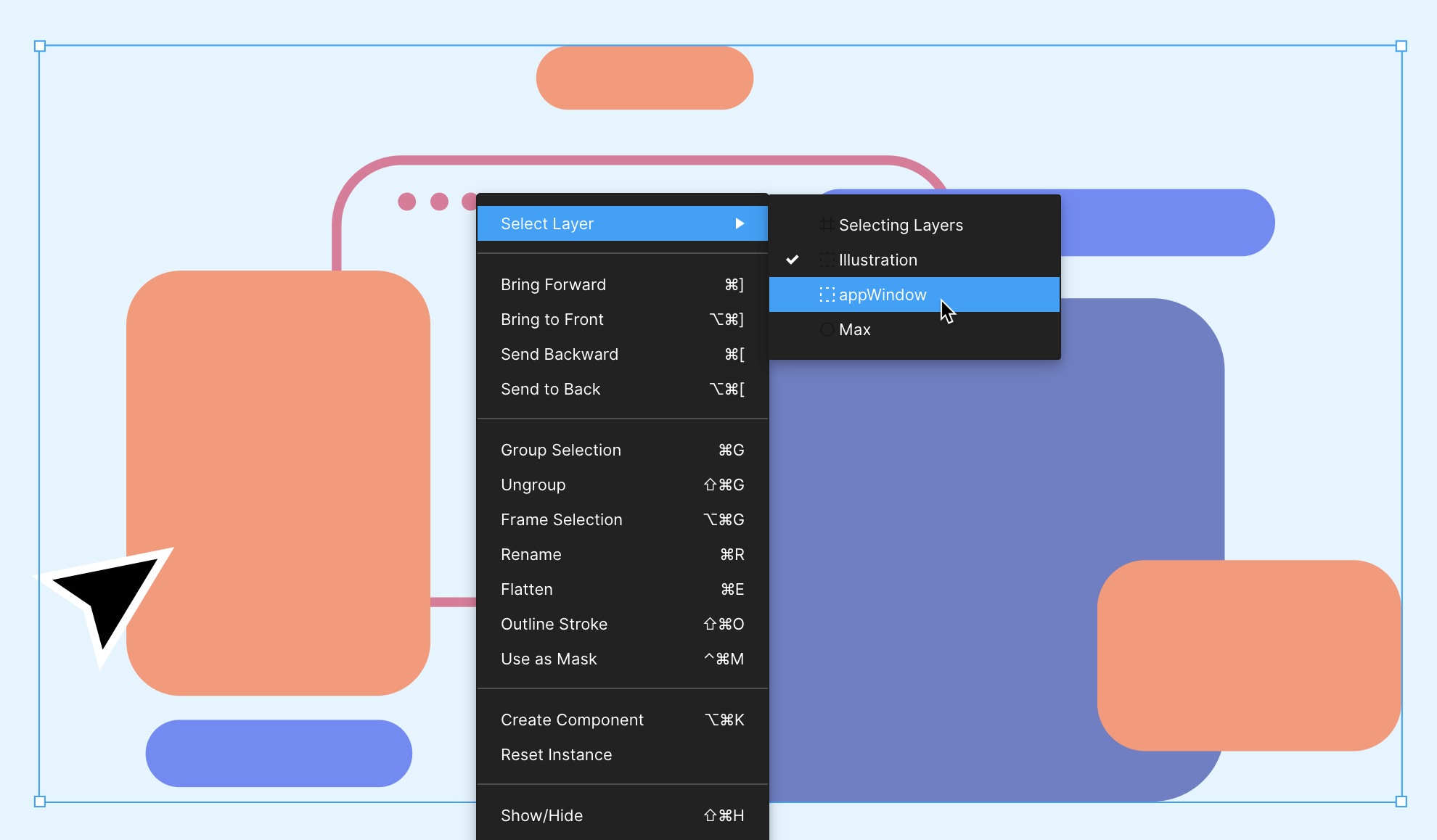Click the checkmark icon next to Illustration
Image resolution: width=1437 pixels, height=840 pixels.
point(793,260)
